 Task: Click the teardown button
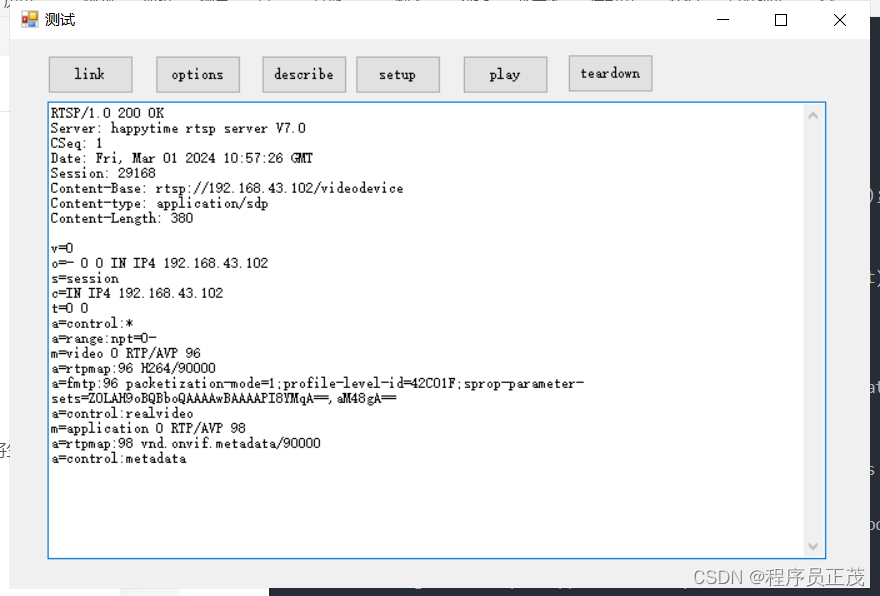[x=610, y=73]
